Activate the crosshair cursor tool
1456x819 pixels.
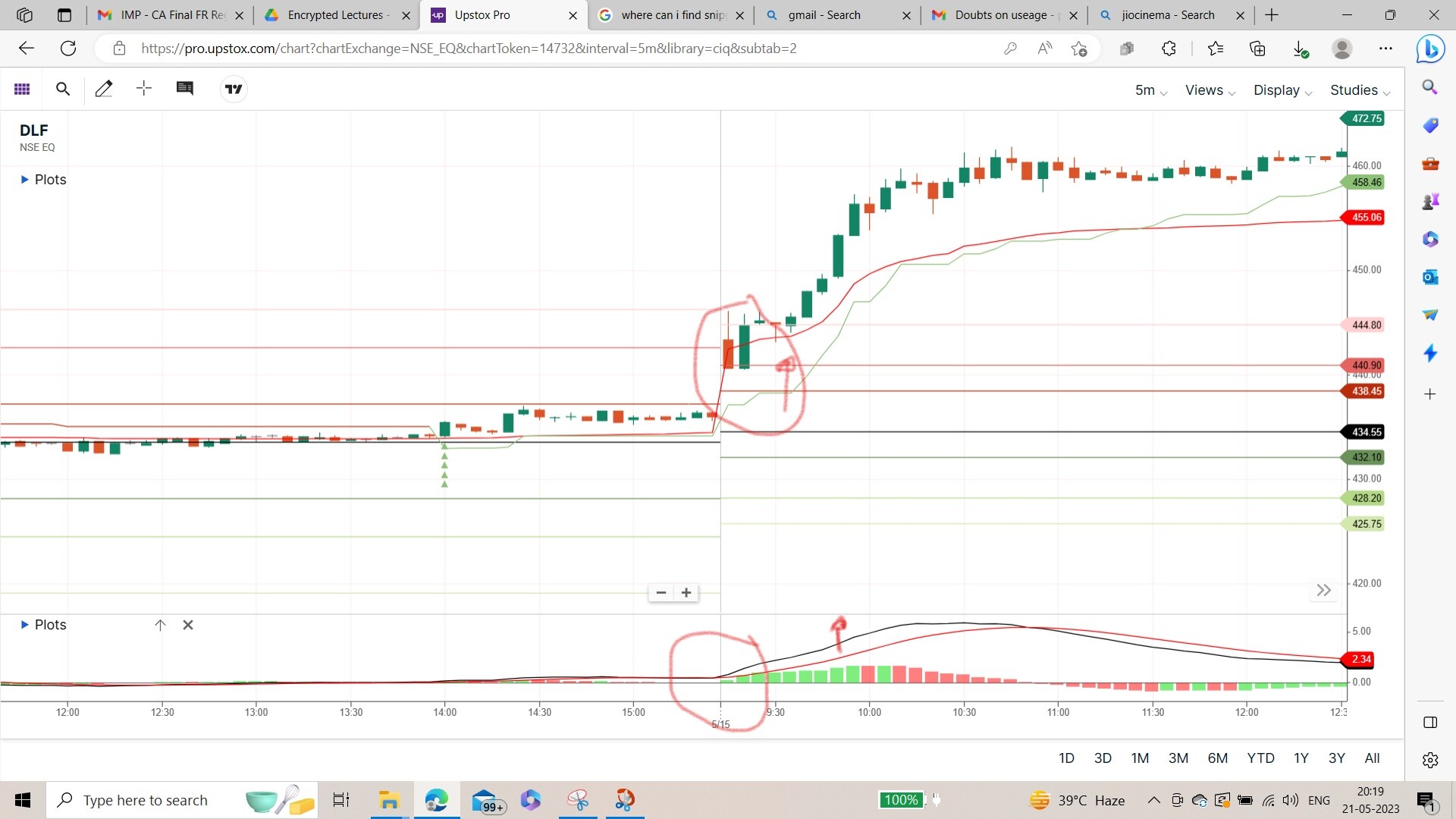[x=143, y=89]
